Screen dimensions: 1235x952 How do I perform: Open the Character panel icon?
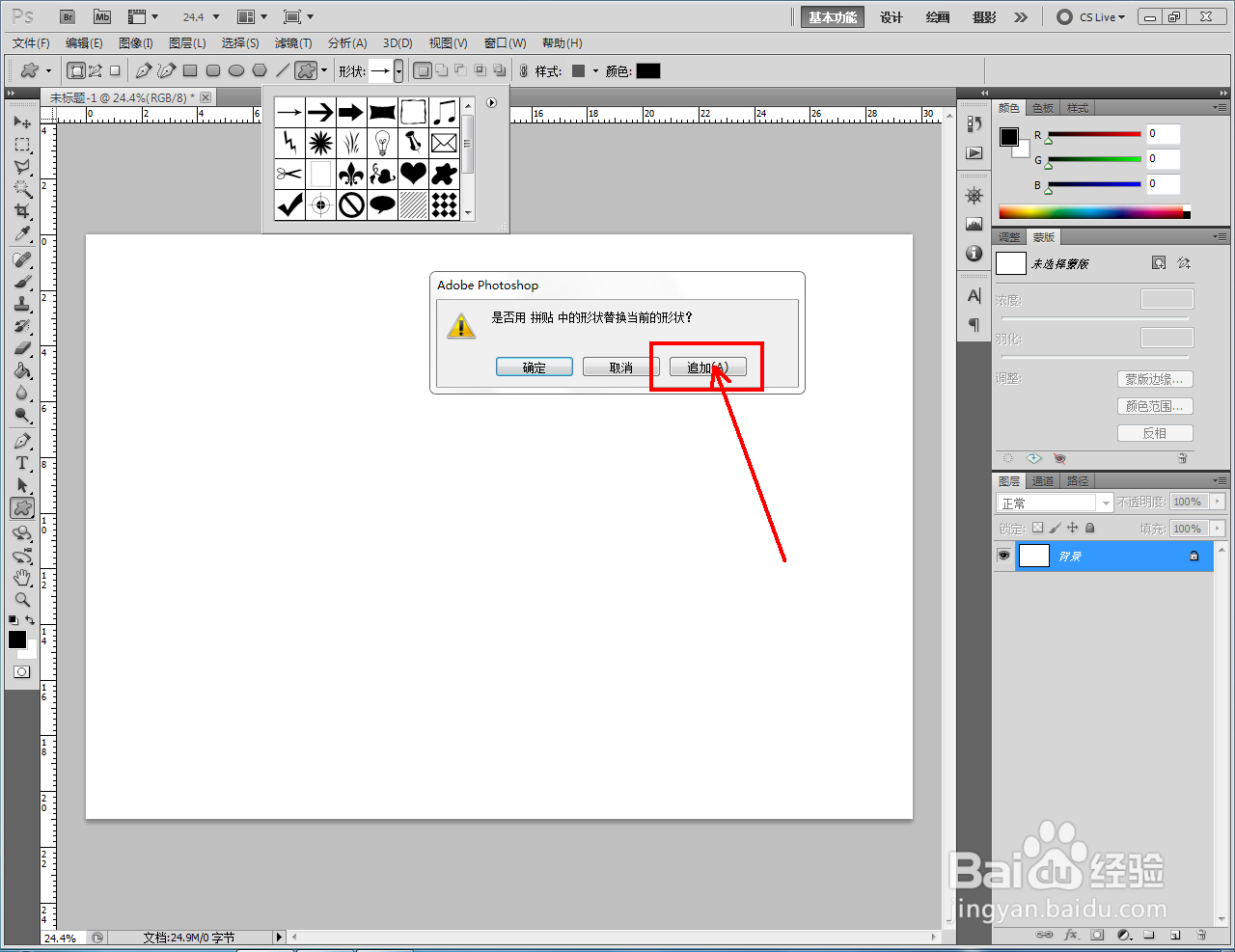pos(974,296)
